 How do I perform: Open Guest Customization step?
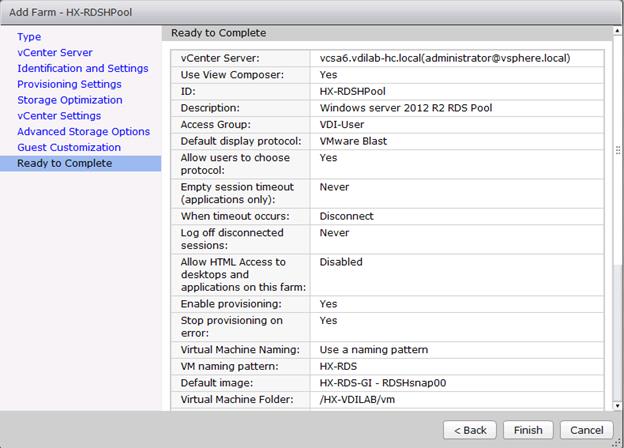[69, 148]
